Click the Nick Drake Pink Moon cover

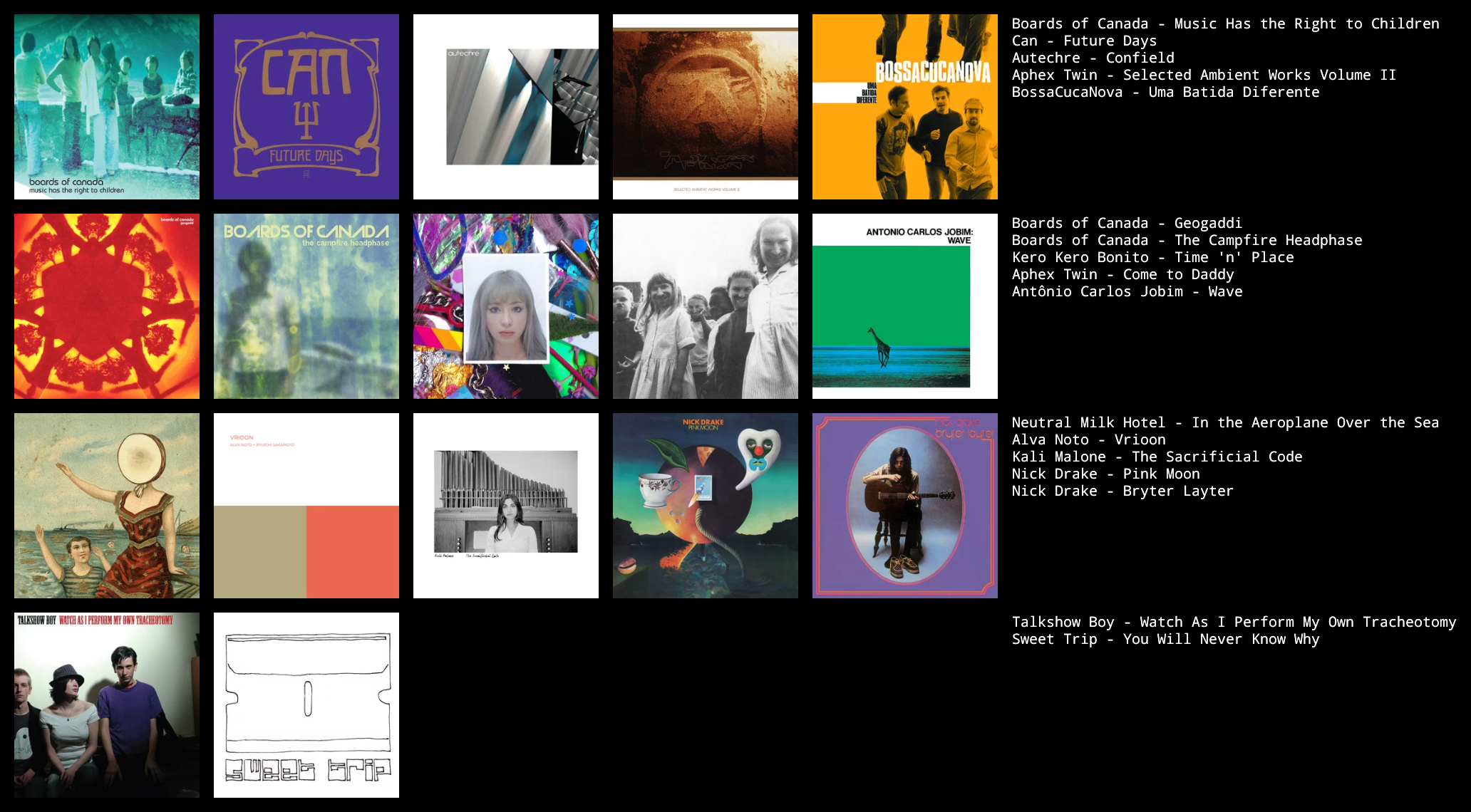[x=706, y=506]
